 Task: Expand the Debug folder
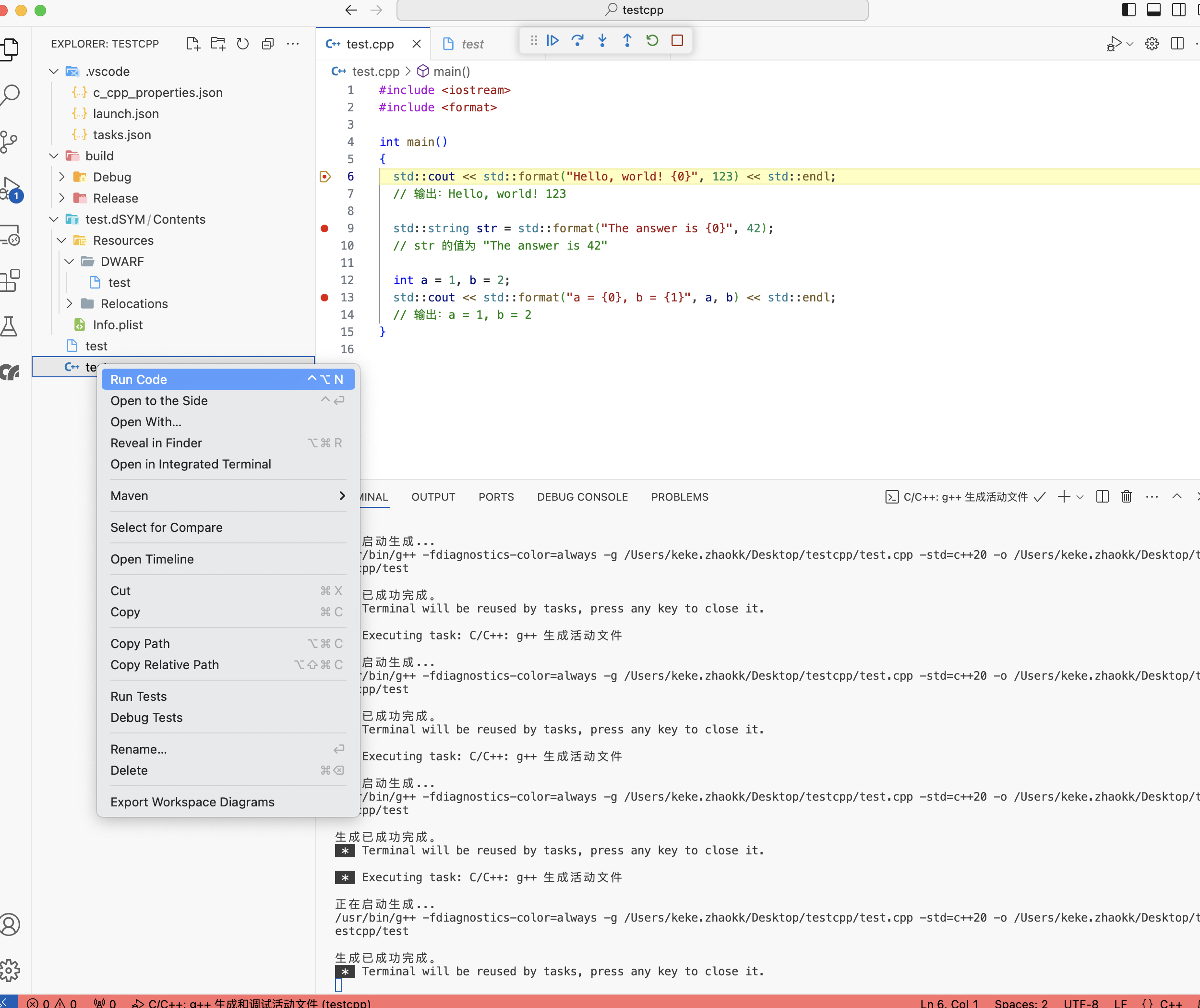tap(62, 177)
